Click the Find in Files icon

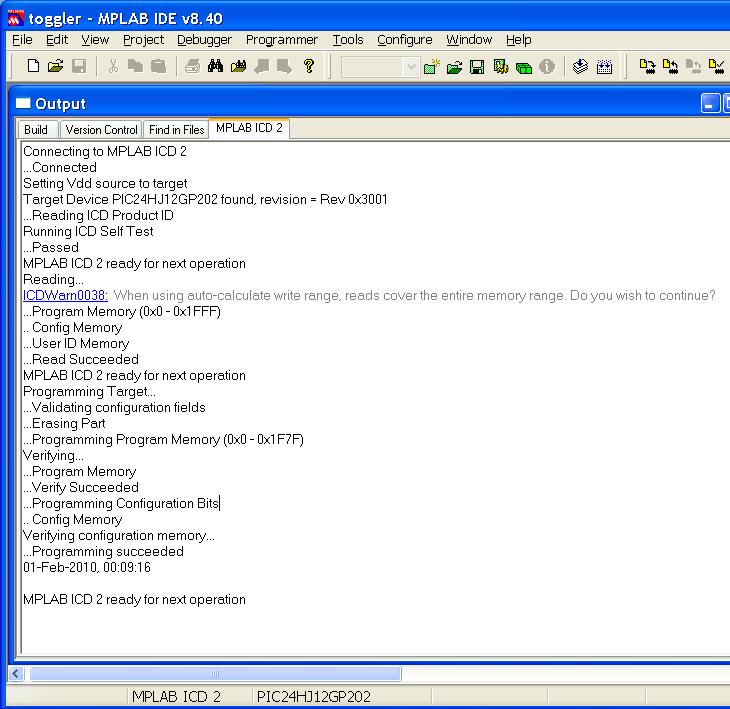pyautogui.click(x=238, y=66)
